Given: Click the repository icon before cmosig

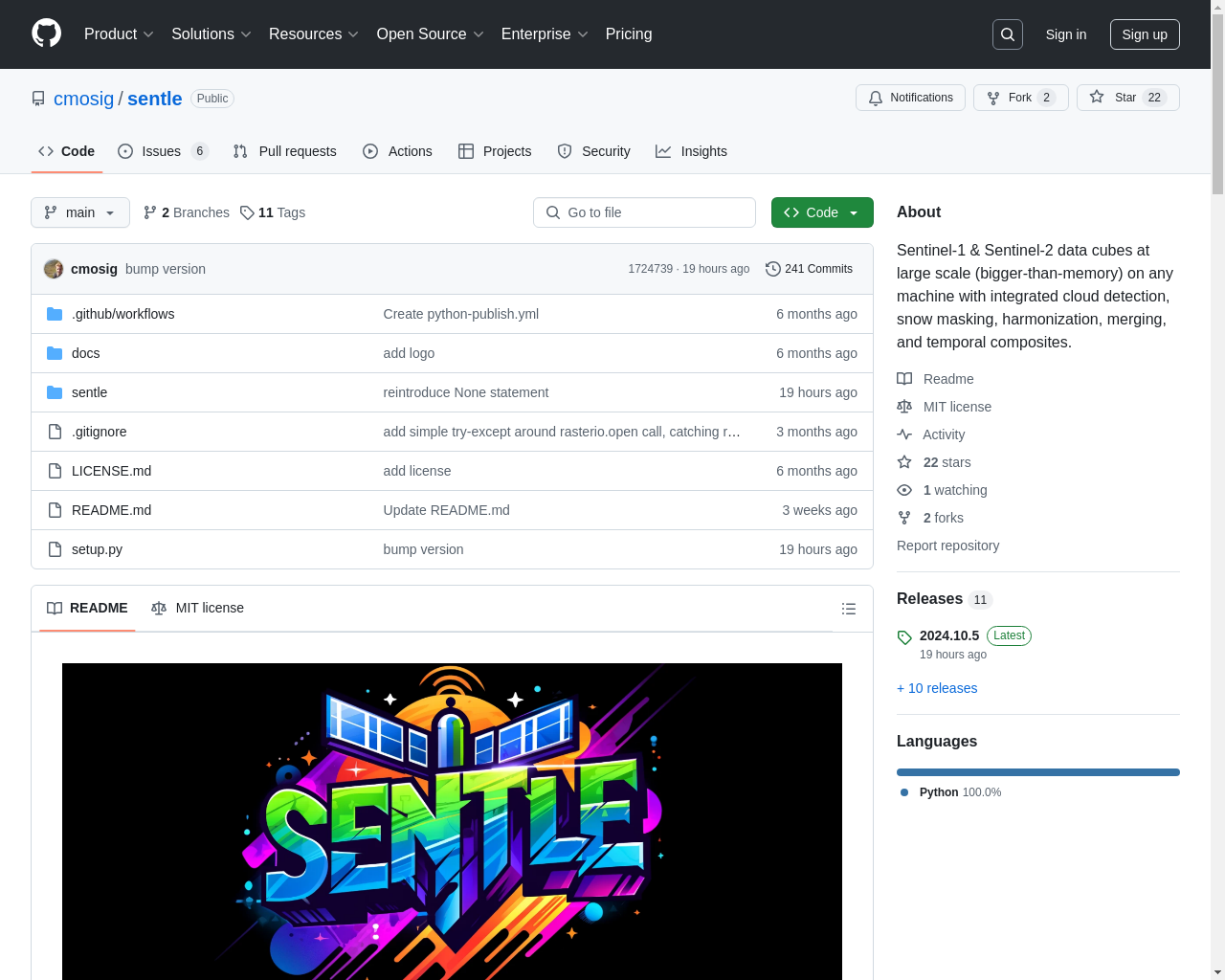Looking at the screenshot, I should [x=38, y=99].
